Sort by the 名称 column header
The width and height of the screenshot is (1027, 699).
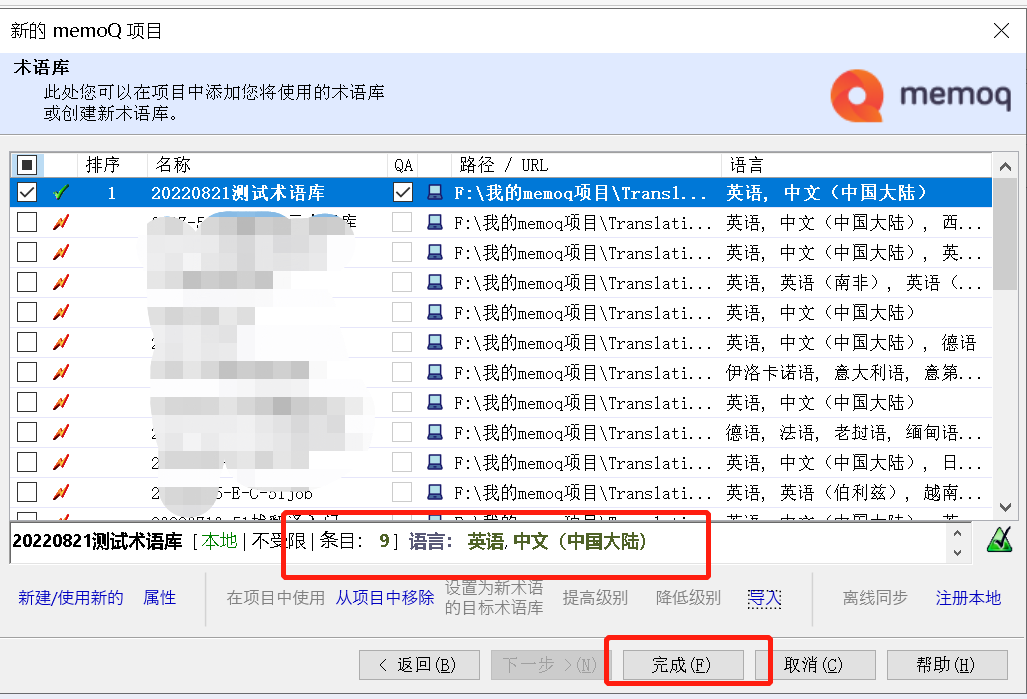[267, 164]
